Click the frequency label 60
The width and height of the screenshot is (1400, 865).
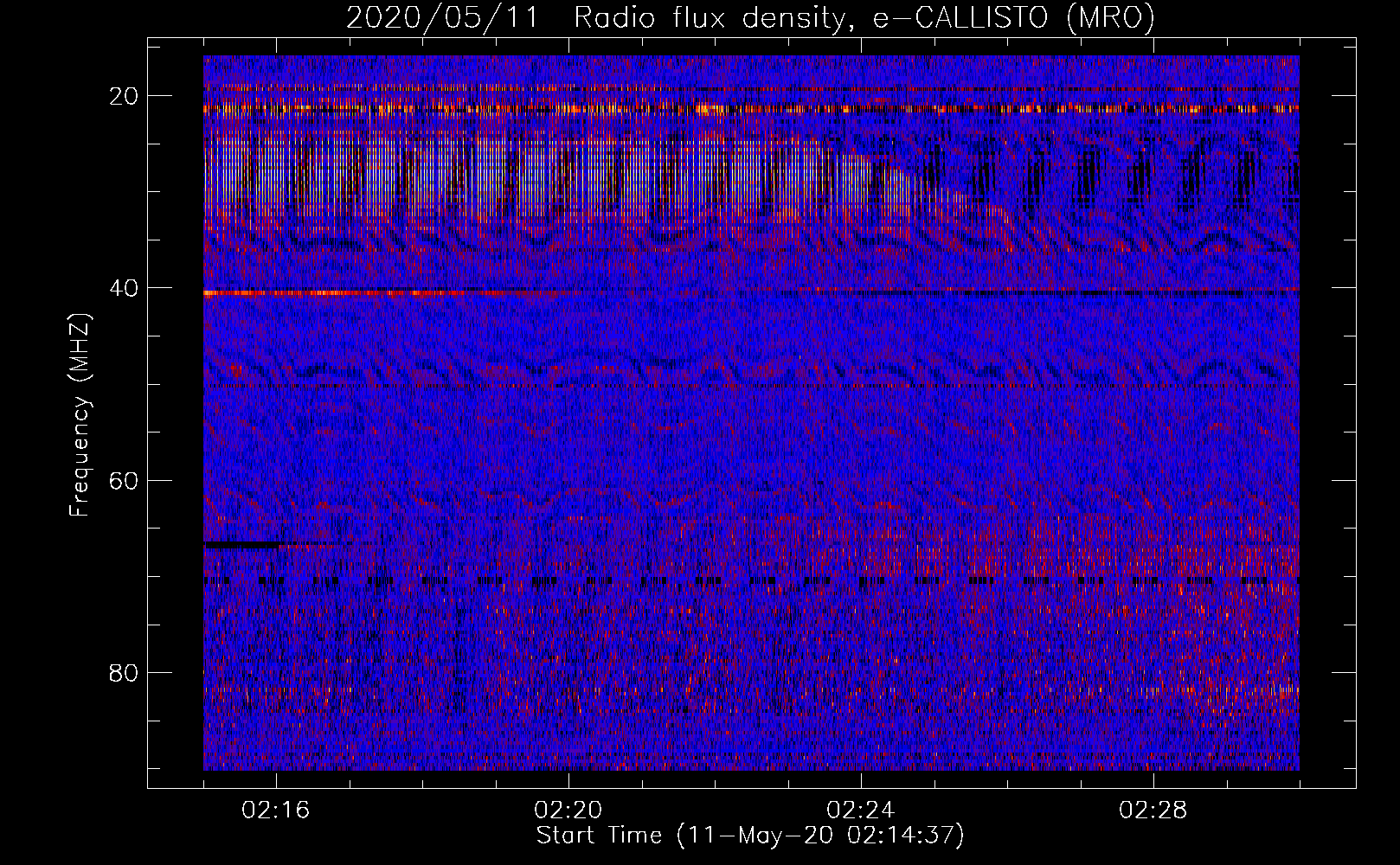[x=125, y=480]
